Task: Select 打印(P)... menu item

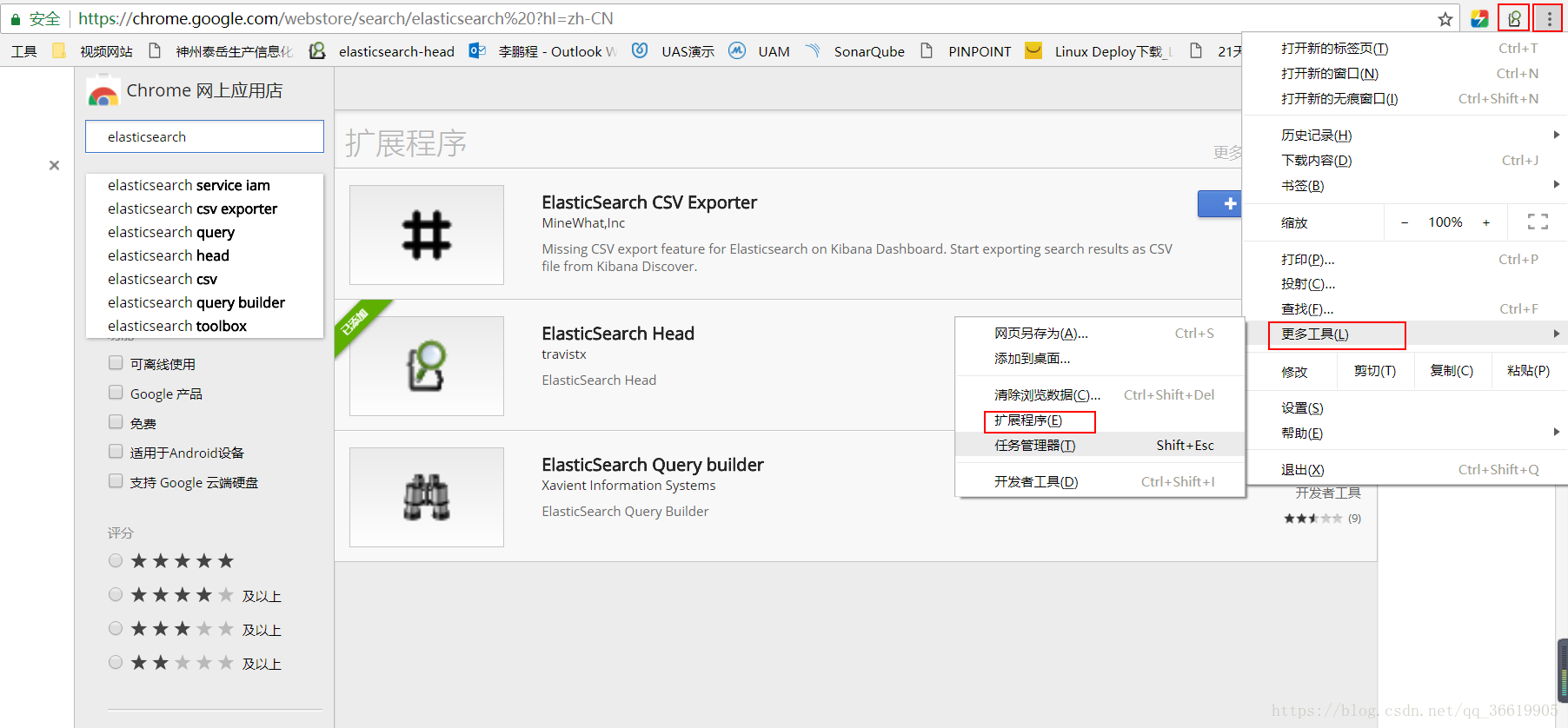Action: (x=1405, y=259)
